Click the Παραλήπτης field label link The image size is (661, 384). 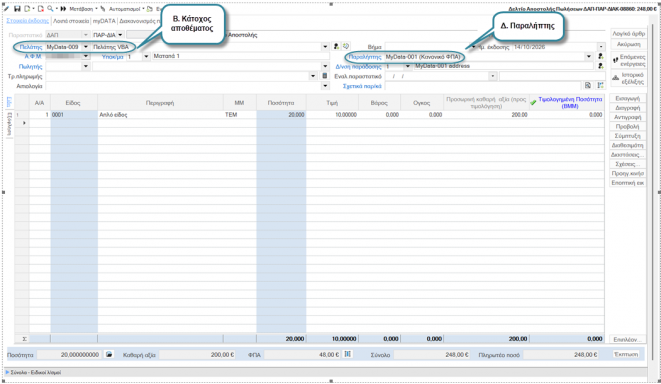[x=365, y=56]
